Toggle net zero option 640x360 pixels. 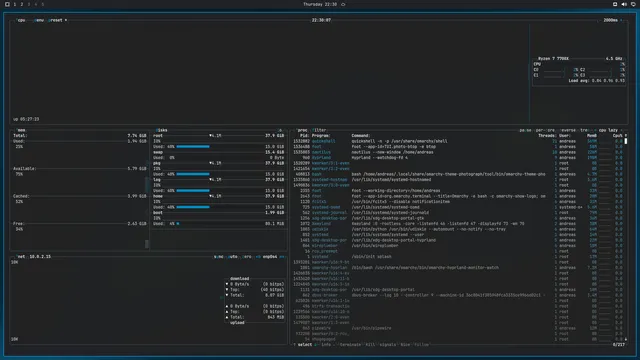point(247,257)
